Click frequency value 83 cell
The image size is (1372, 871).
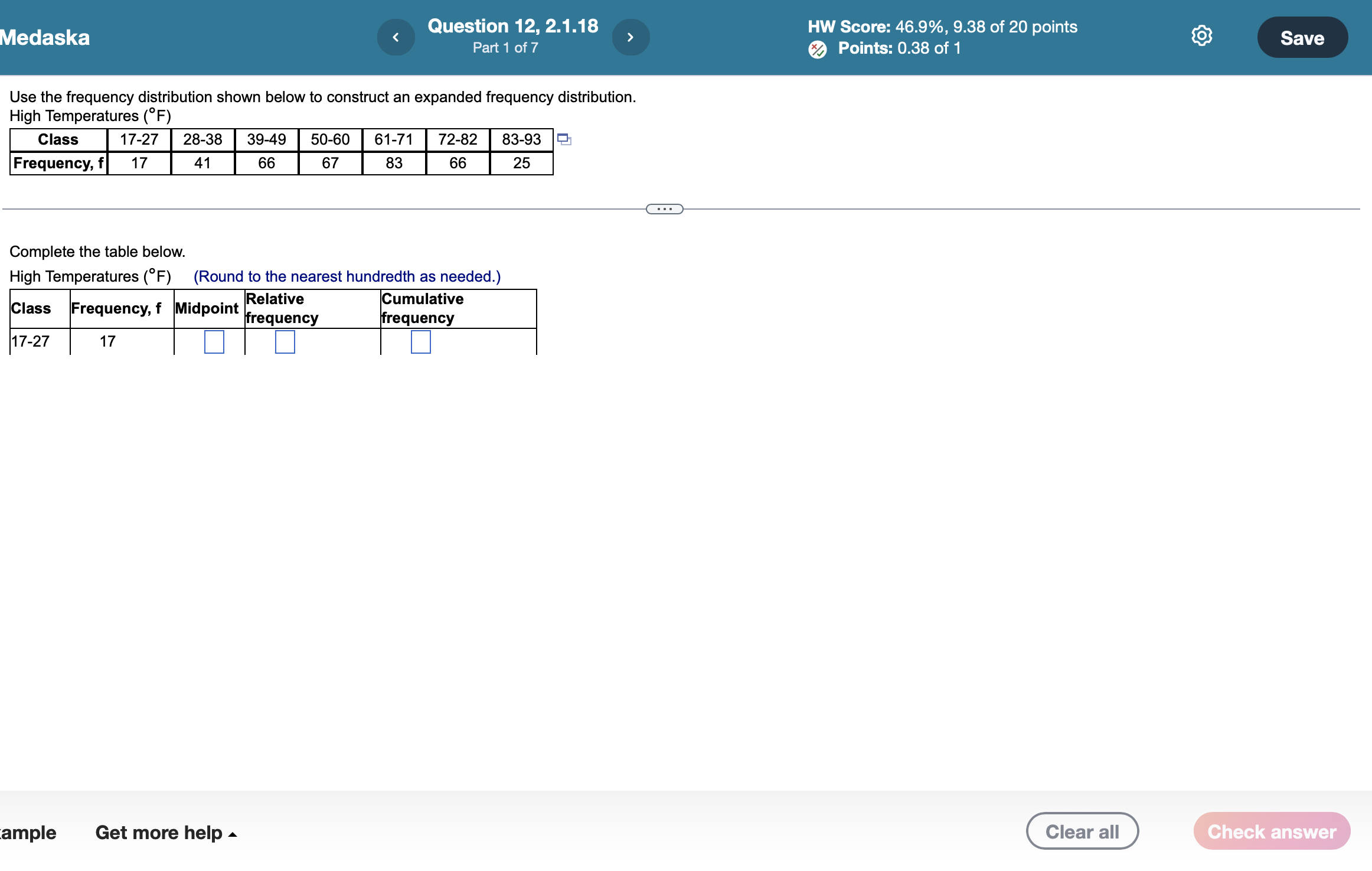pyautogui.click(x=394, y=164)
